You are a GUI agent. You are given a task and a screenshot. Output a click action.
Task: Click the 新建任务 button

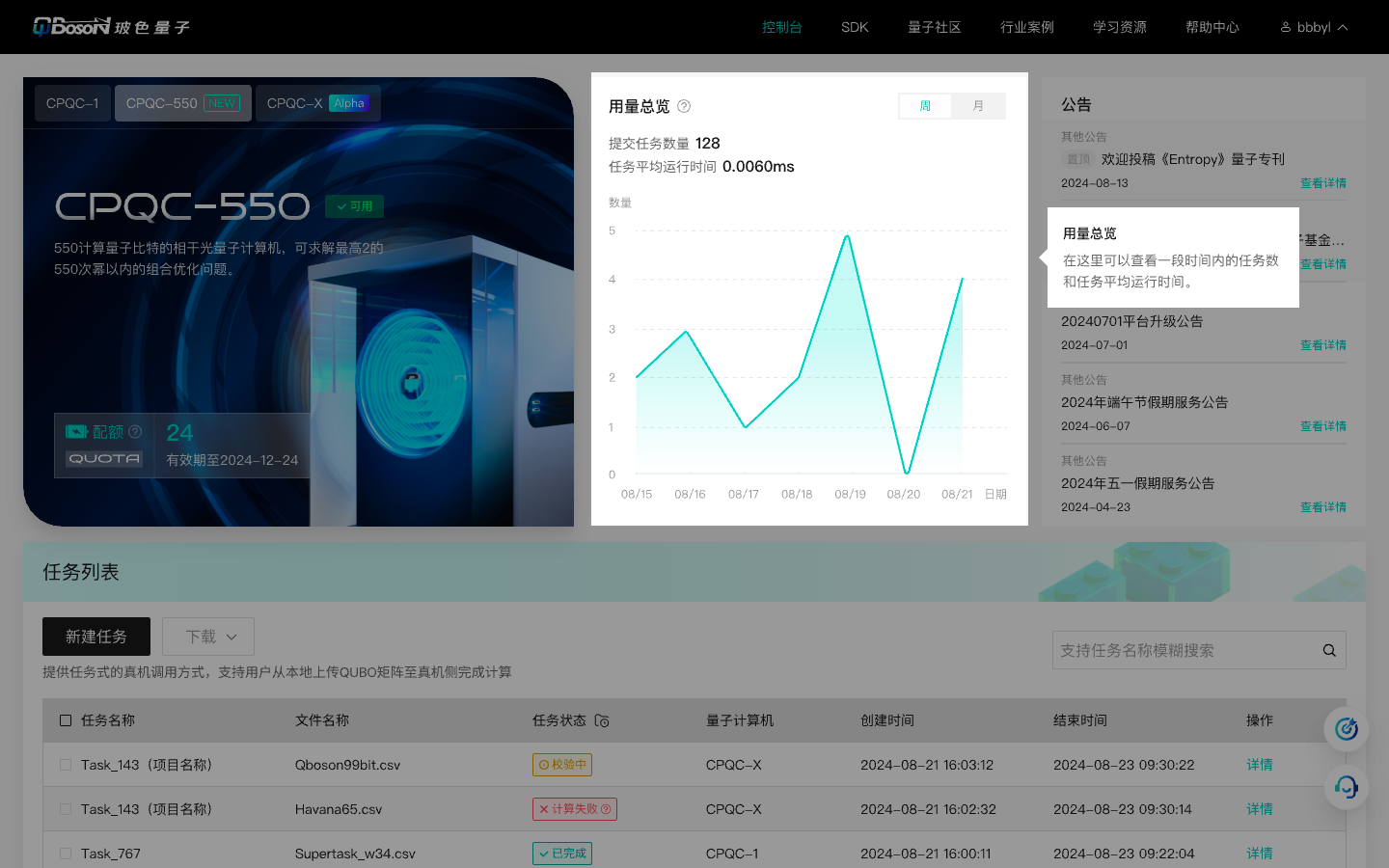[96, 637]
